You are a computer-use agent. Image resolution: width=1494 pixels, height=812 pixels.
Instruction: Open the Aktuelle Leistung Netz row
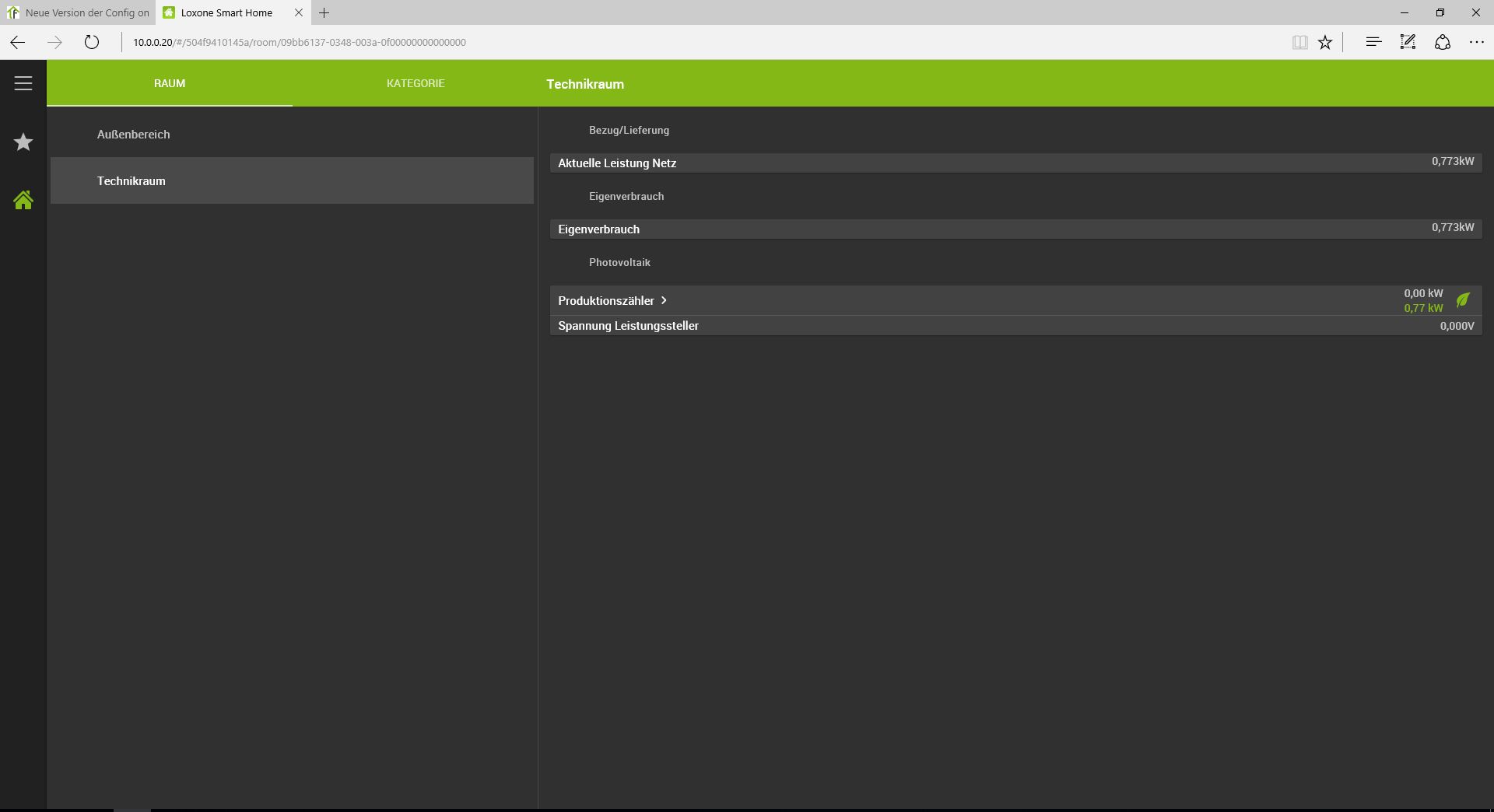(x=1016, y=163)
